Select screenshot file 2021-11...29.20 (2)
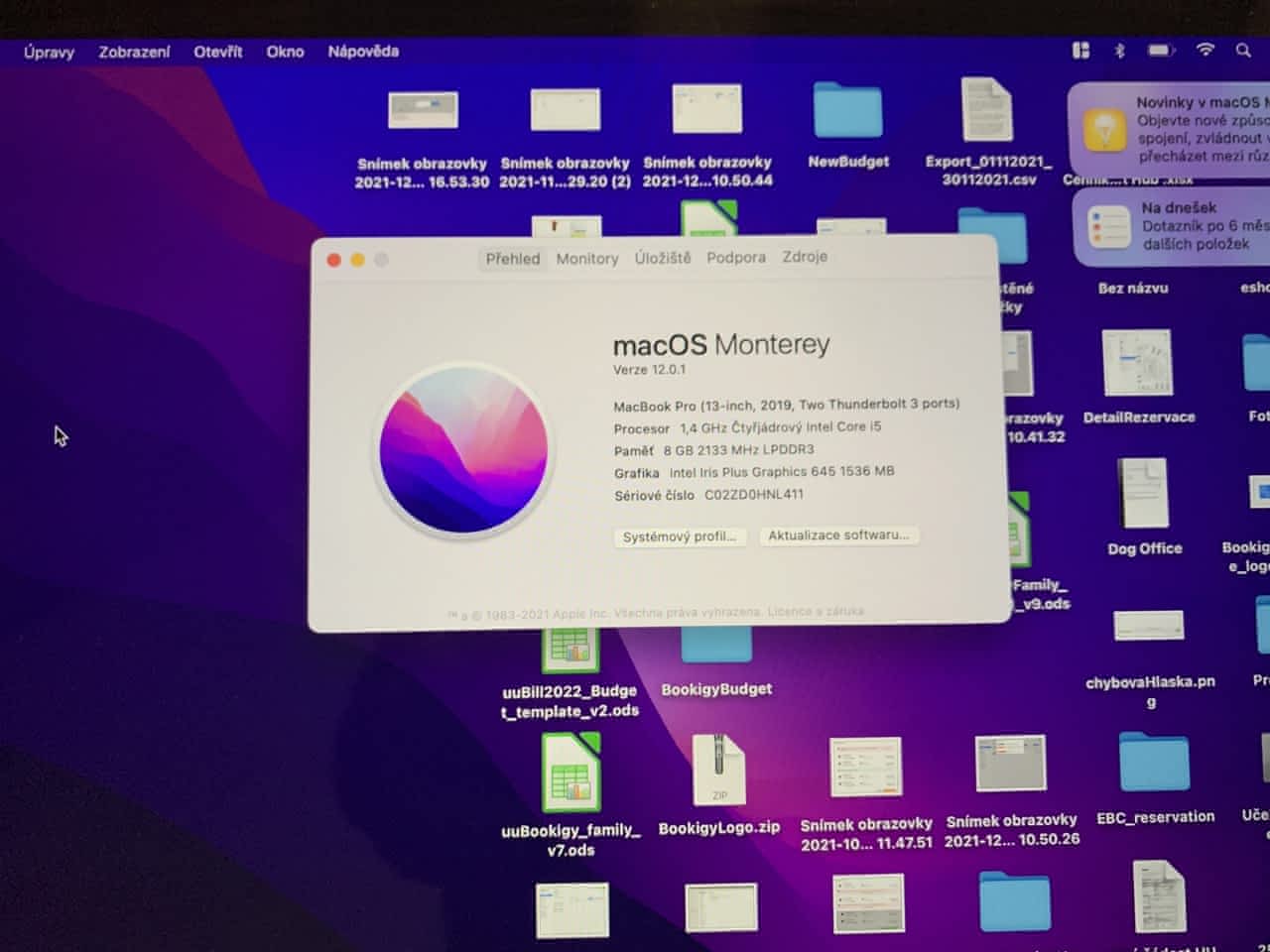1270x952 pixels. (566, 110)
